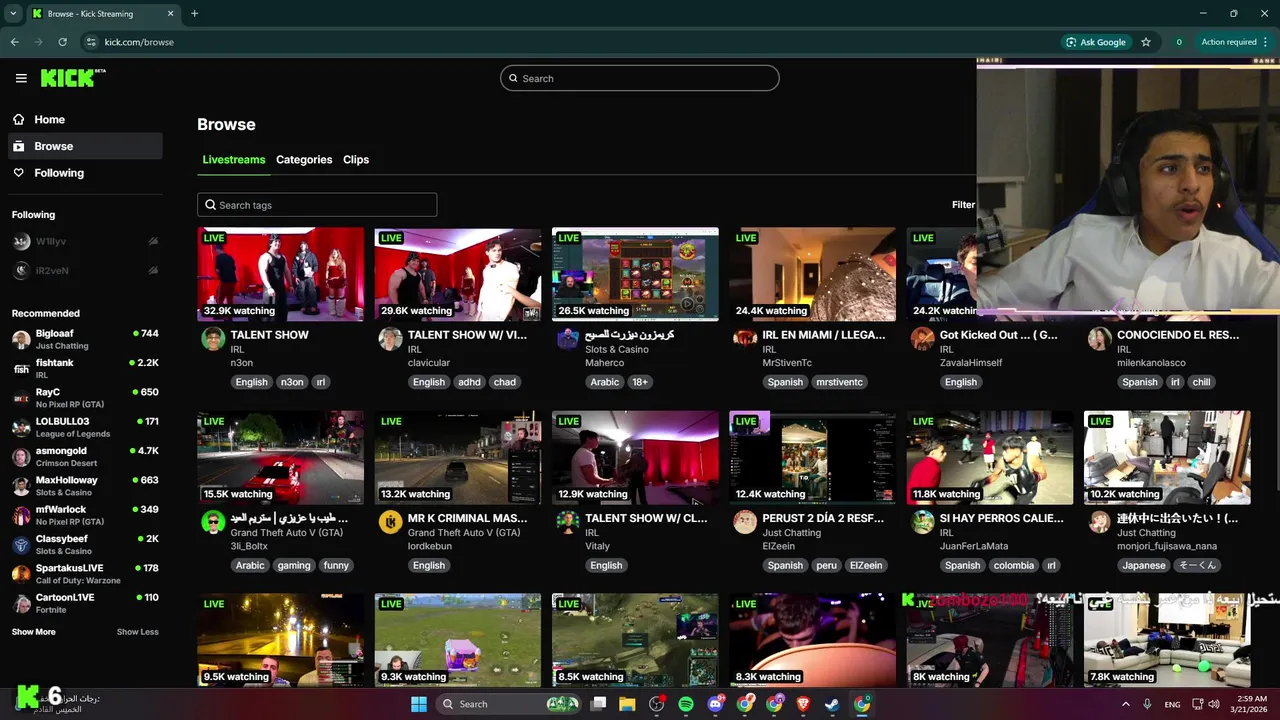Switch to the Categories tab
This screenshot has height=720, width=1280.
click(304, 160)
